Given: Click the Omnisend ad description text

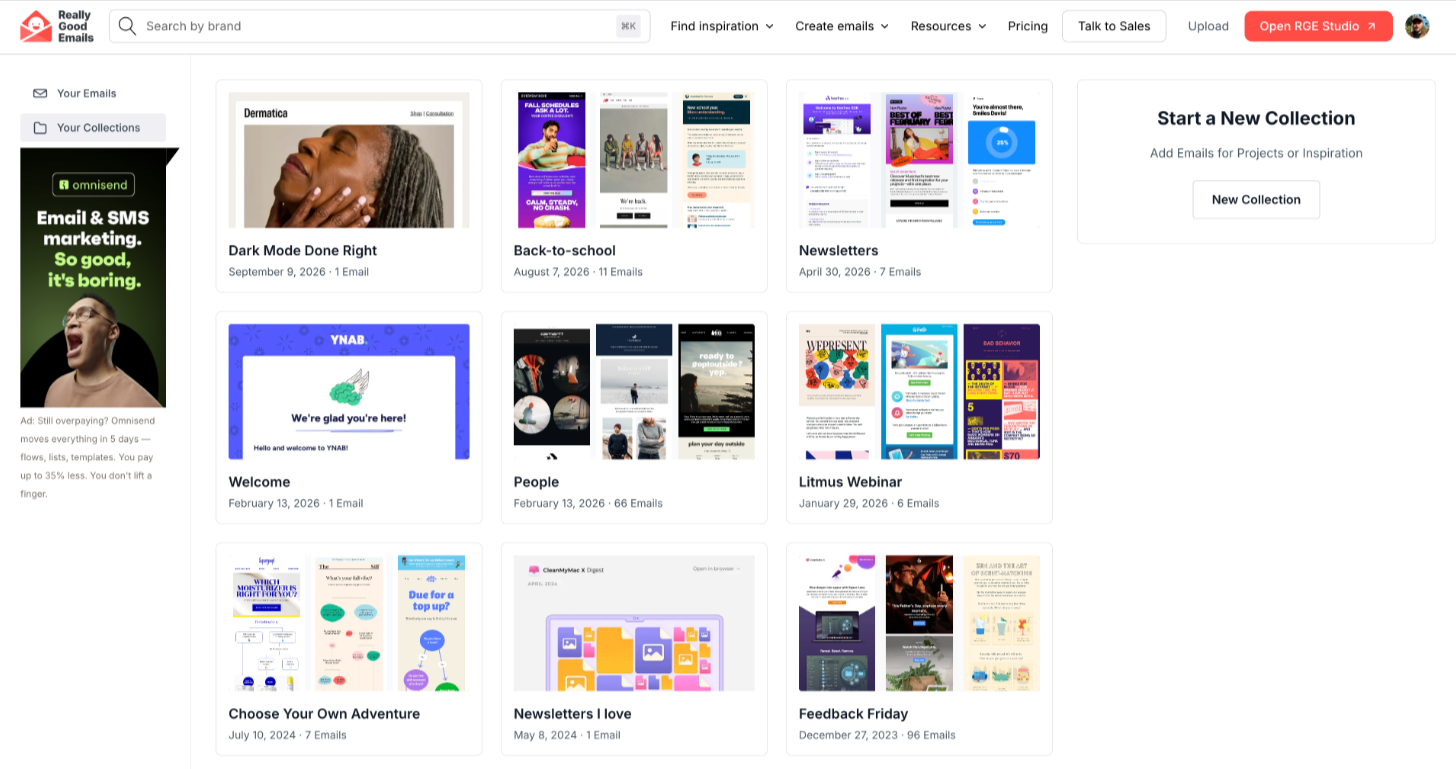Looking at the screenshot, I should coord(88,457).
